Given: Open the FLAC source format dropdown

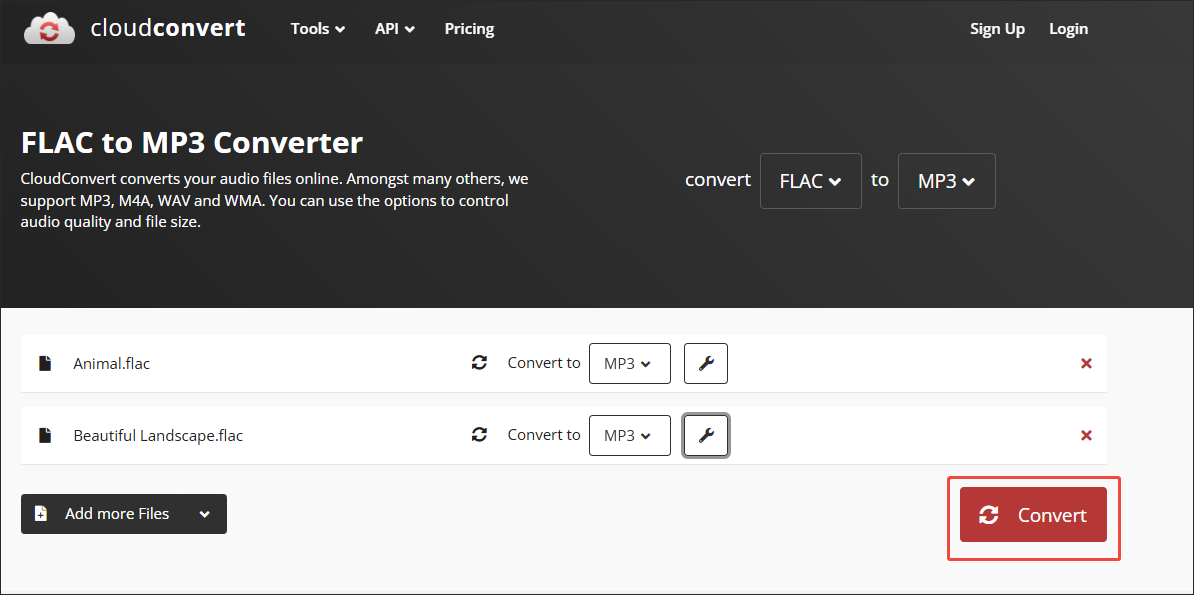Looking at the screenshot, I should pyautogui.click(x=810, y=181).
